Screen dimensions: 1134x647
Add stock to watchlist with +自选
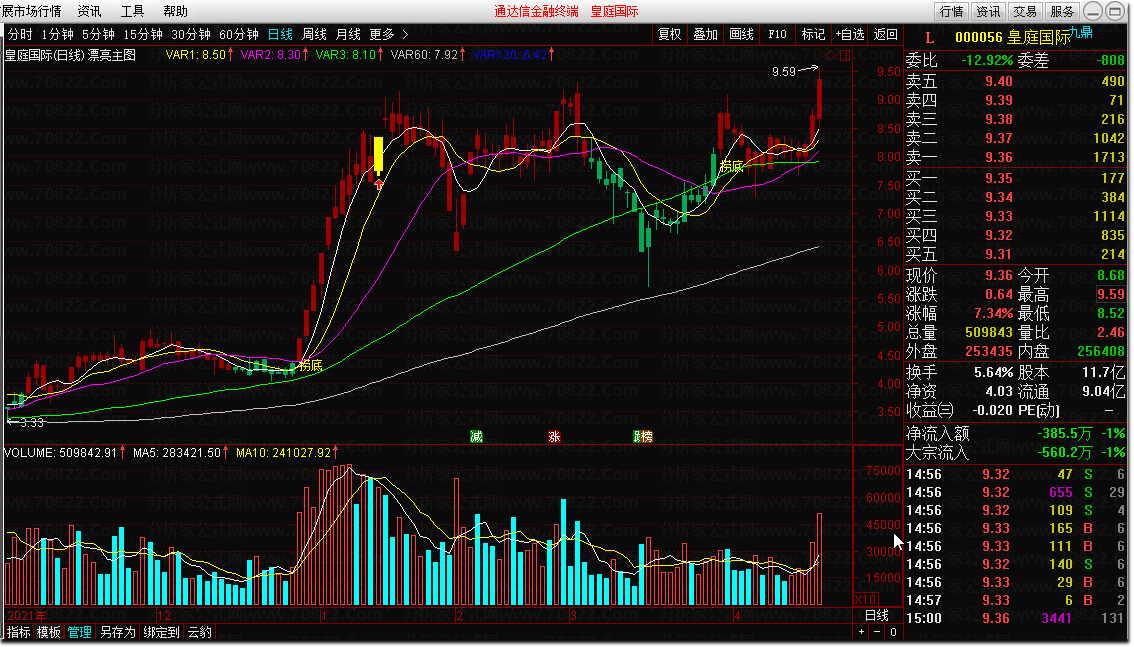tap(850, 35)
